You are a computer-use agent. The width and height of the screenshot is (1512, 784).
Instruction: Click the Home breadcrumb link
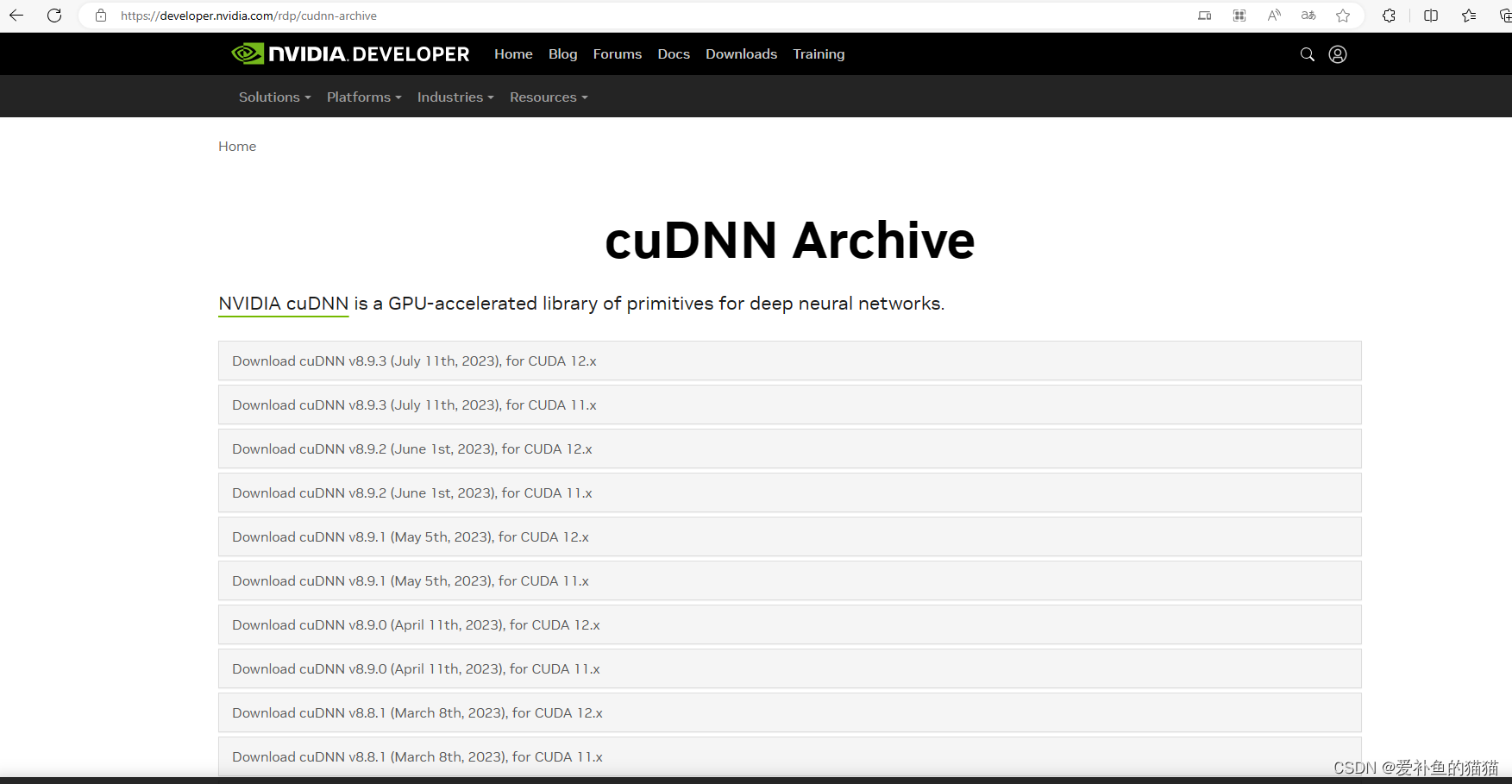[237, 146]
